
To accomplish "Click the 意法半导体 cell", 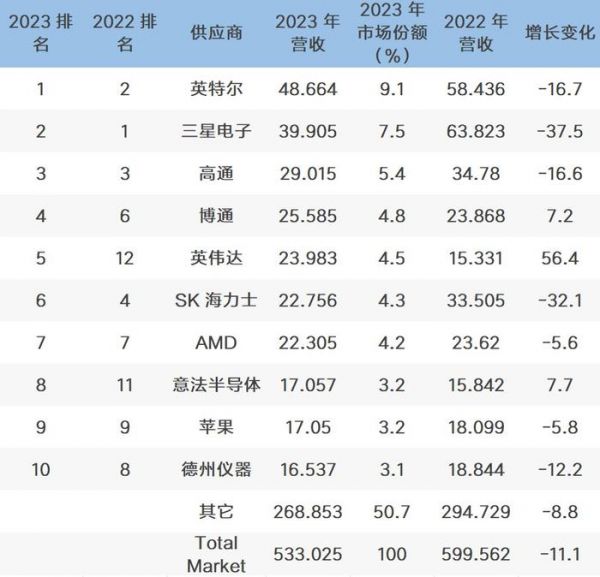I will click(218, 383).
